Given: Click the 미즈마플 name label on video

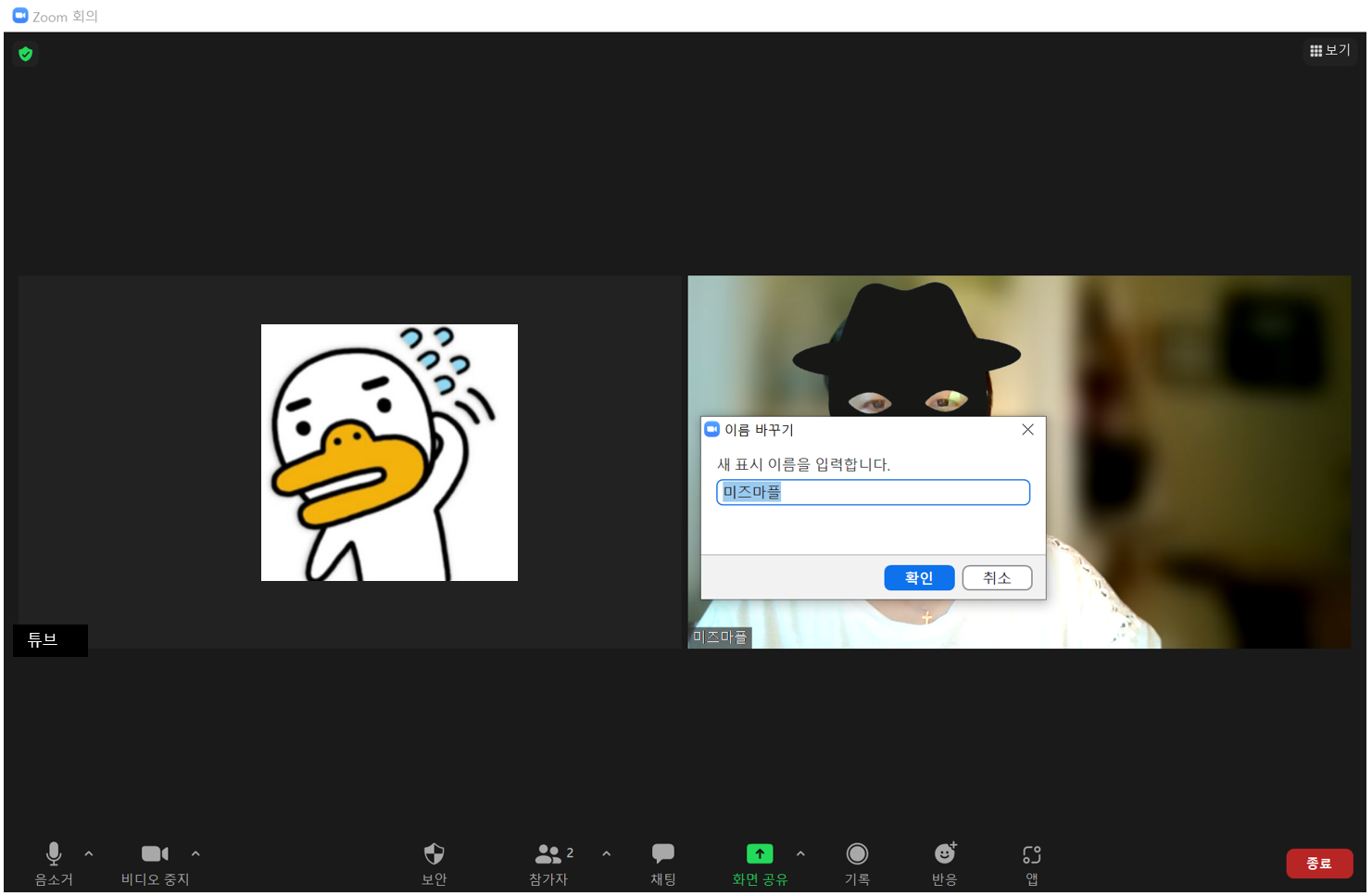Looking at the screenshot, I should (x=720, y=637).
